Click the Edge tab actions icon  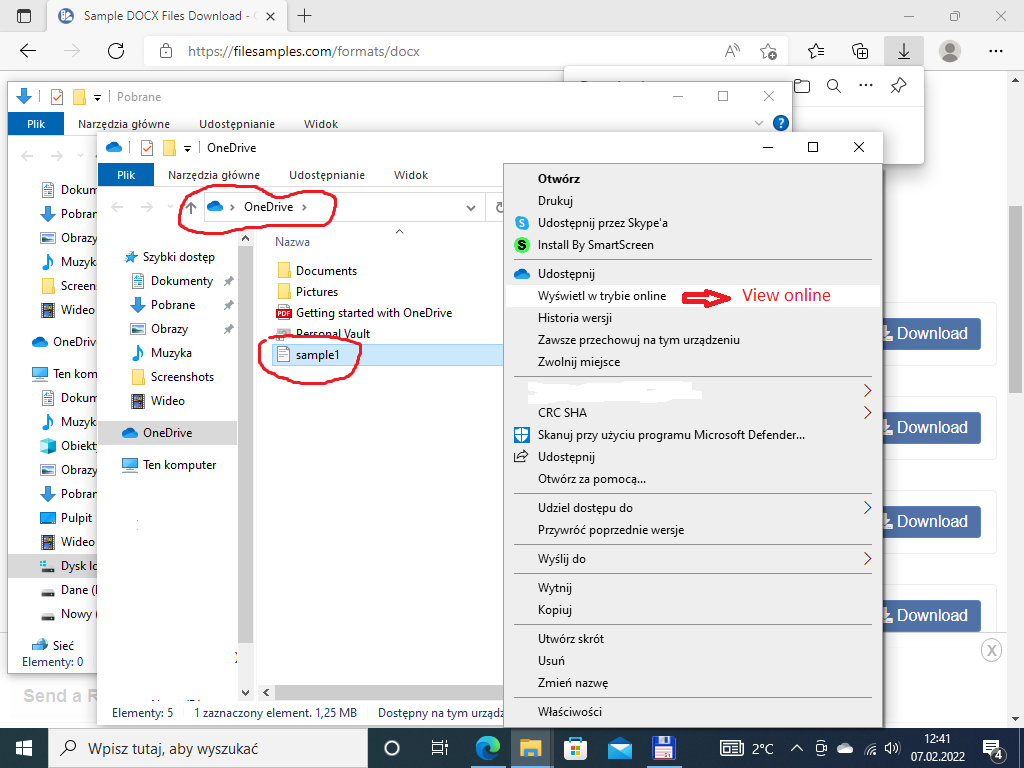(24, 16)
